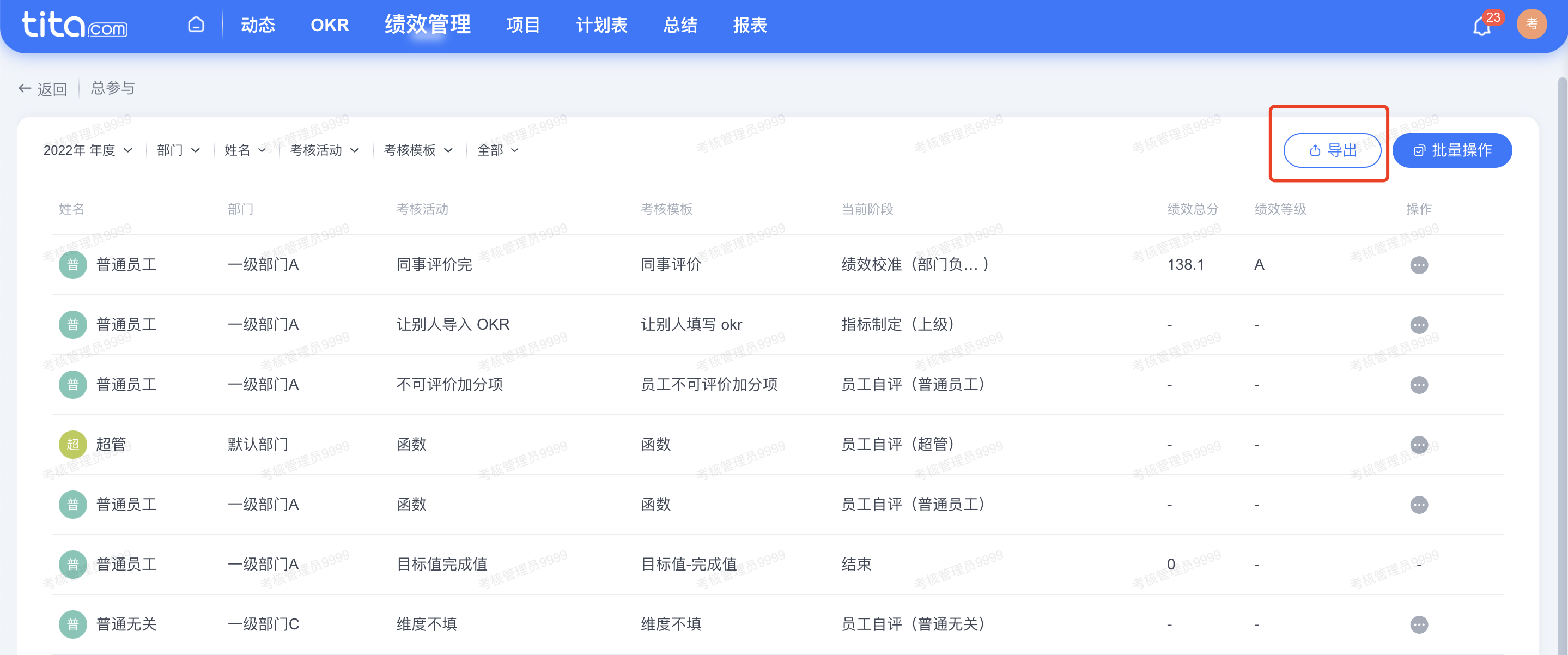Viewport: 1568px width, 655px height.
Task: Click score 138.1 cell
Action: pos(1185,265)
